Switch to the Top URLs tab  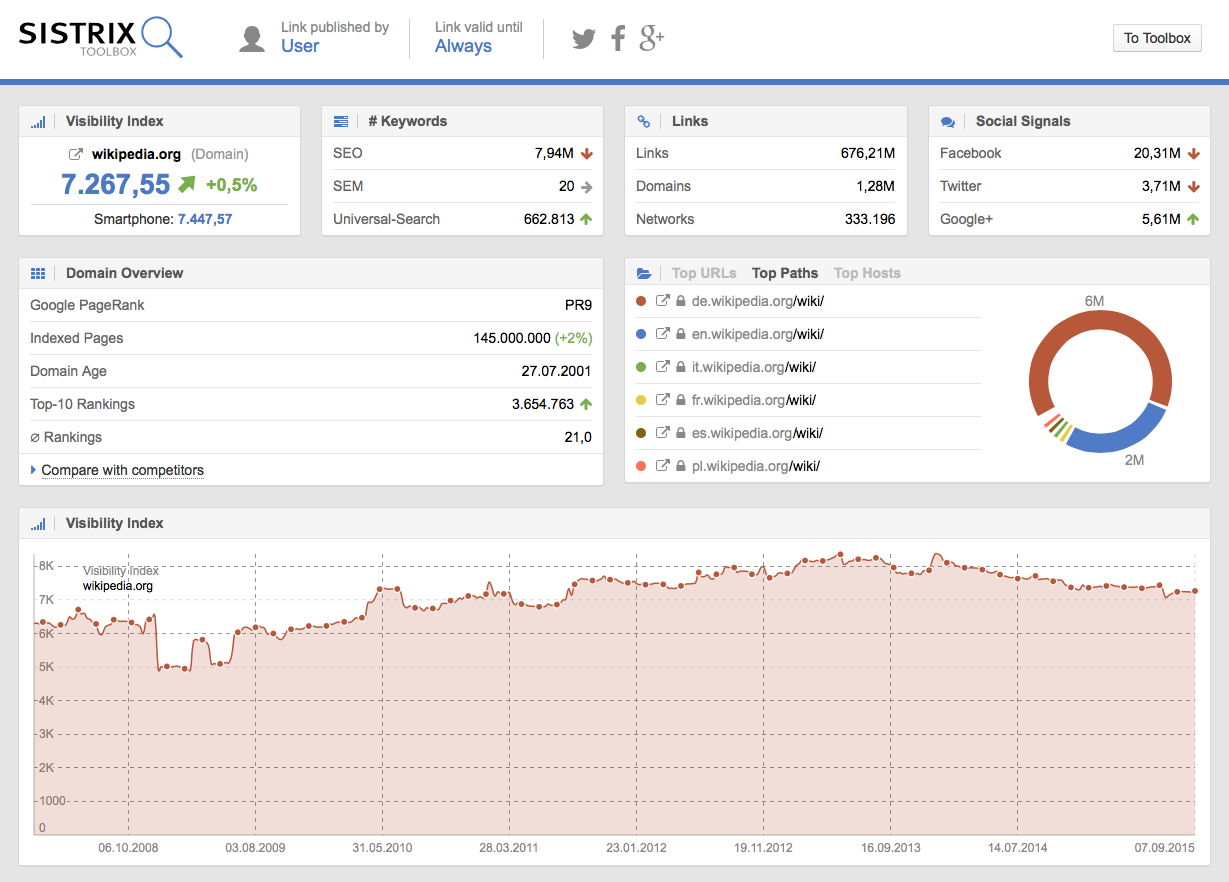[x=704, y=273]
